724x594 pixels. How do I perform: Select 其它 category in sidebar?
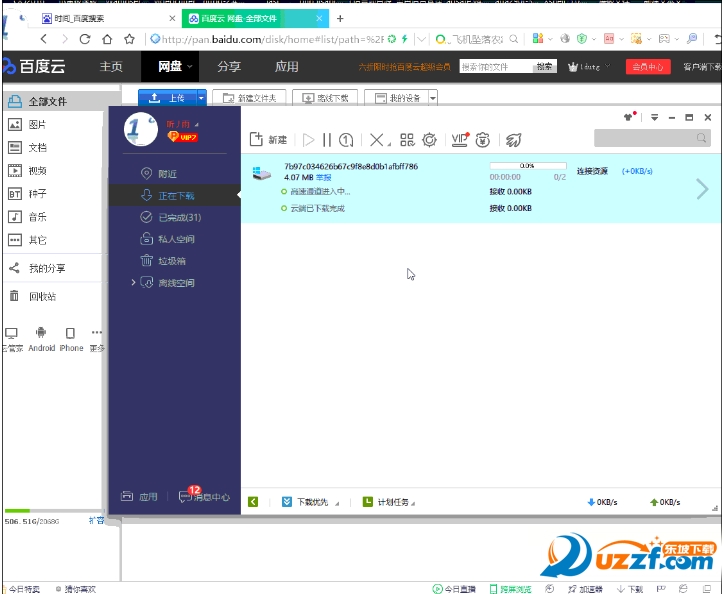(x=28, y=240)
